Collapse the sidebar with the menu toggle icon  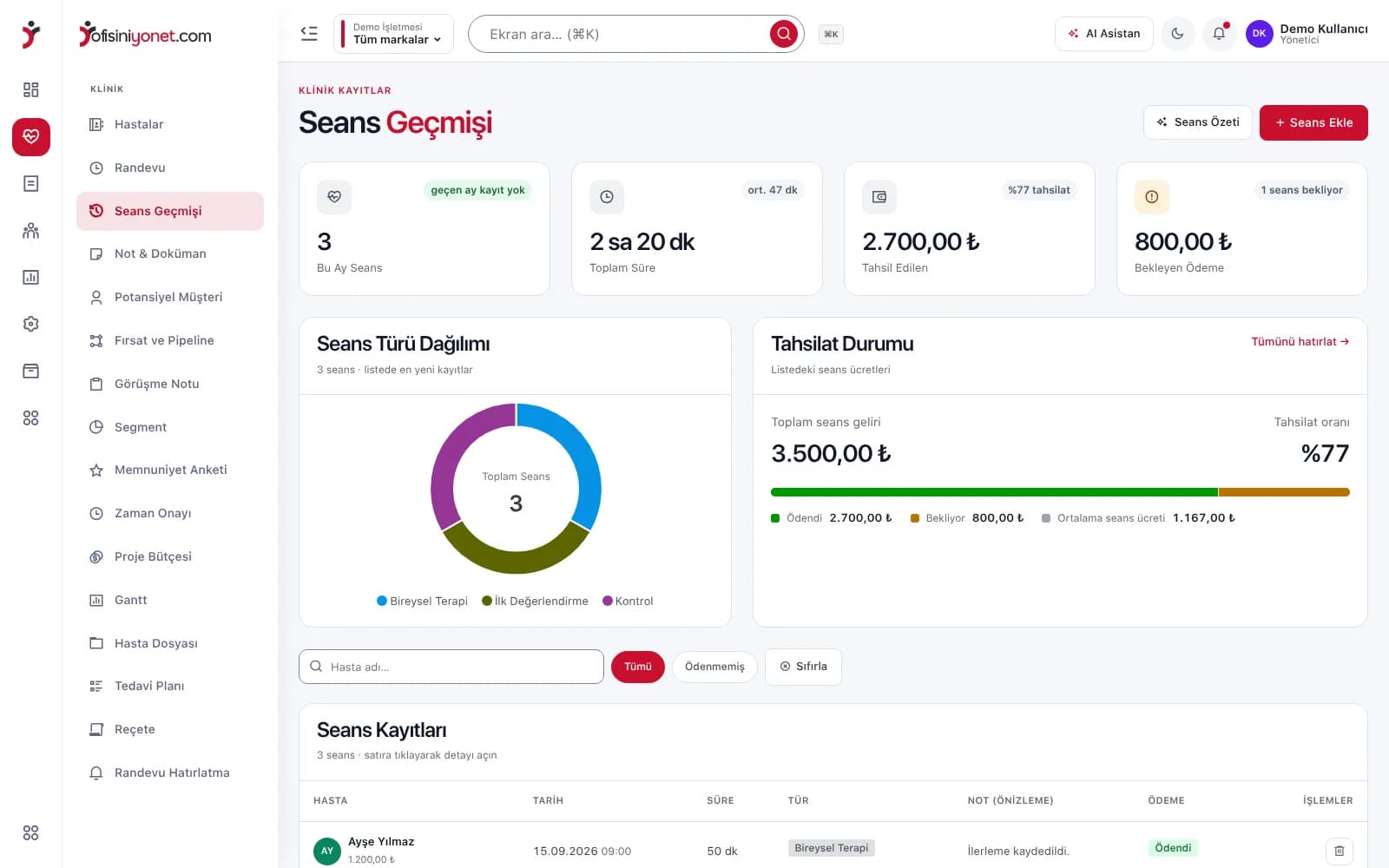click(x=309, y=34)
